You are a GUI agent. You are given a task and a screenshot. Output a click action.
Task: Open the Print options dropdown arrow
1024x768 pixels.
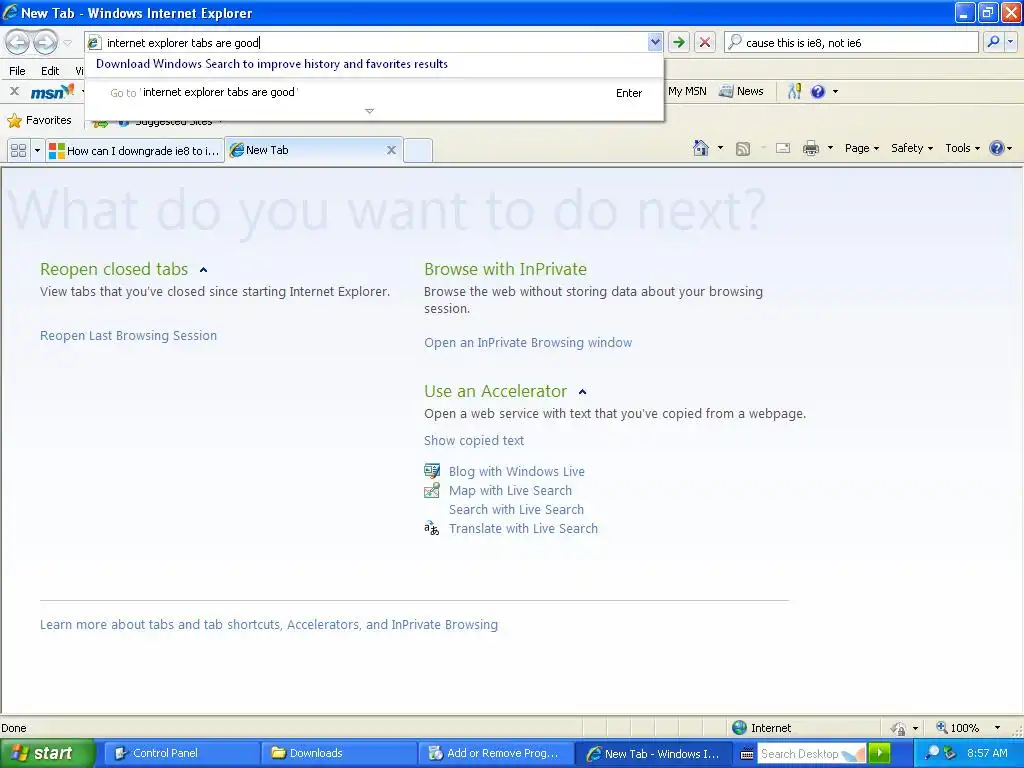(830, 148)
